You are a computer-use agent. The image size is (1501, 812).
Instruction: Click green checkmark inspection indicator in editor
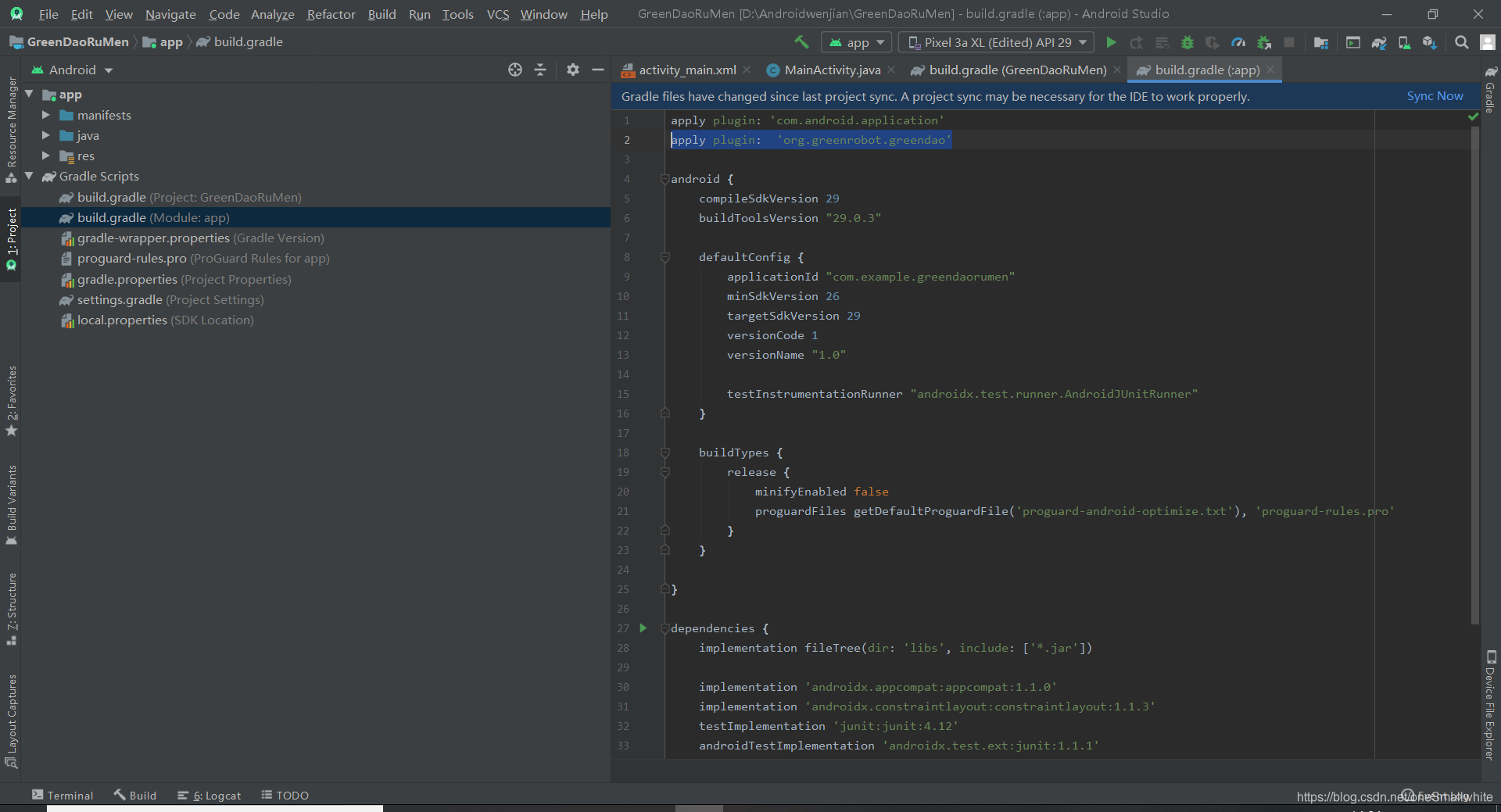pyautogui.click(x=1473, y=116)
